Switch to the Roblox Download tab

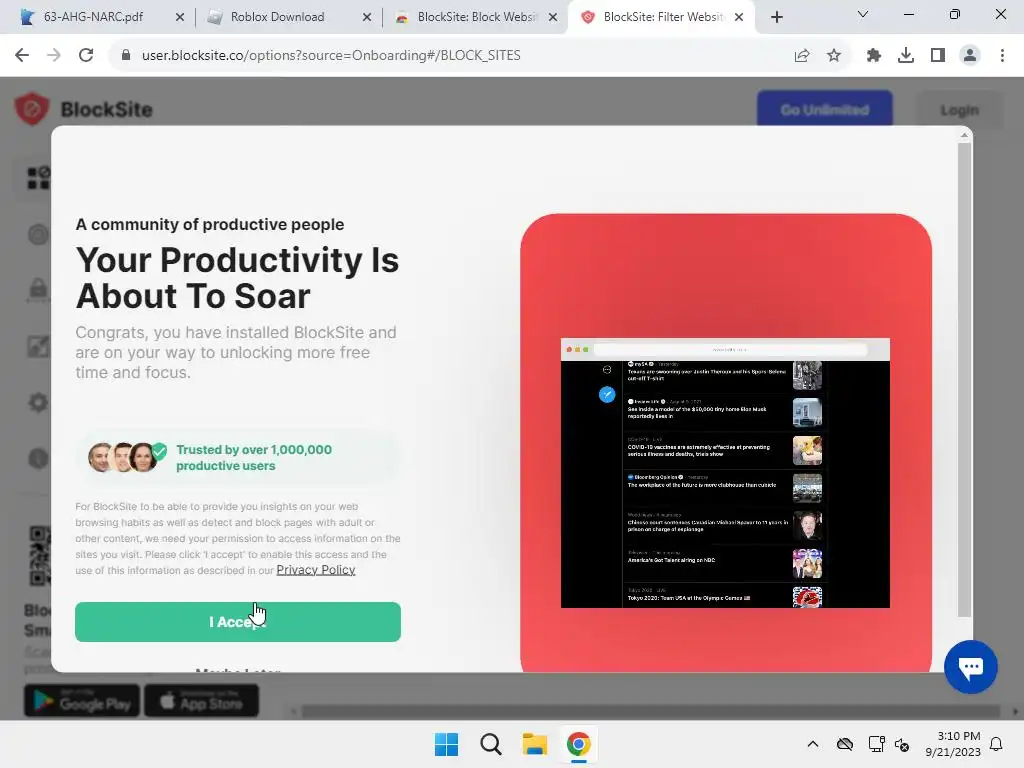pyautogui.click(x=277, y=17)
